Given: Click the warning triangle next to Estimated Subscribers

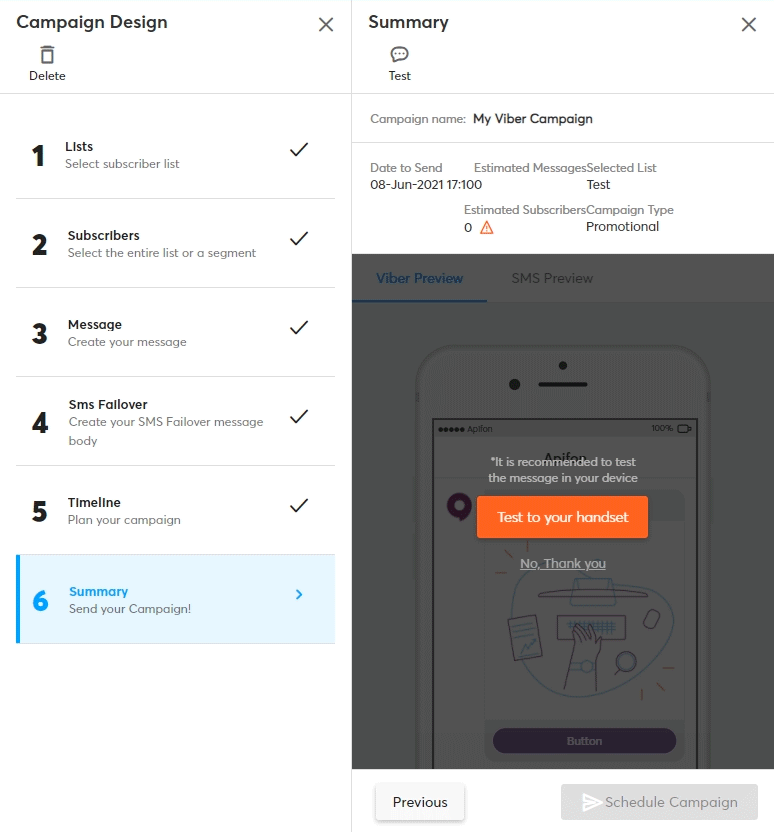Looking at the screenshot, I should tap(487, 227).
